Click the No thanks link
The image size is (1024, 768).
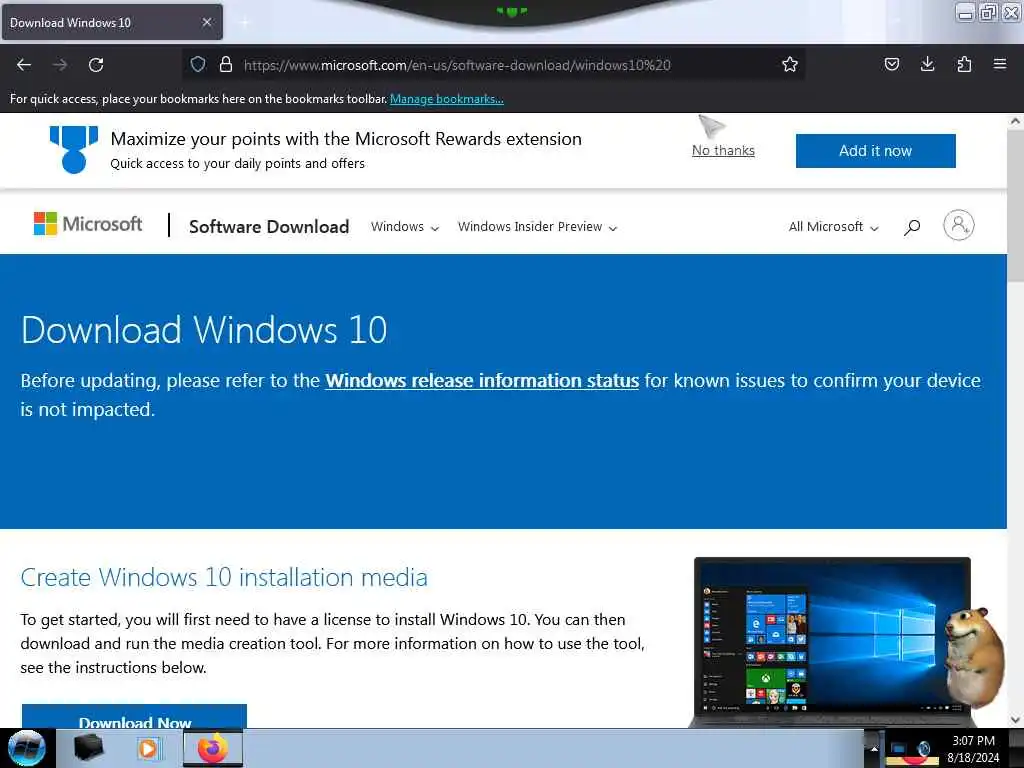(723, 150)
